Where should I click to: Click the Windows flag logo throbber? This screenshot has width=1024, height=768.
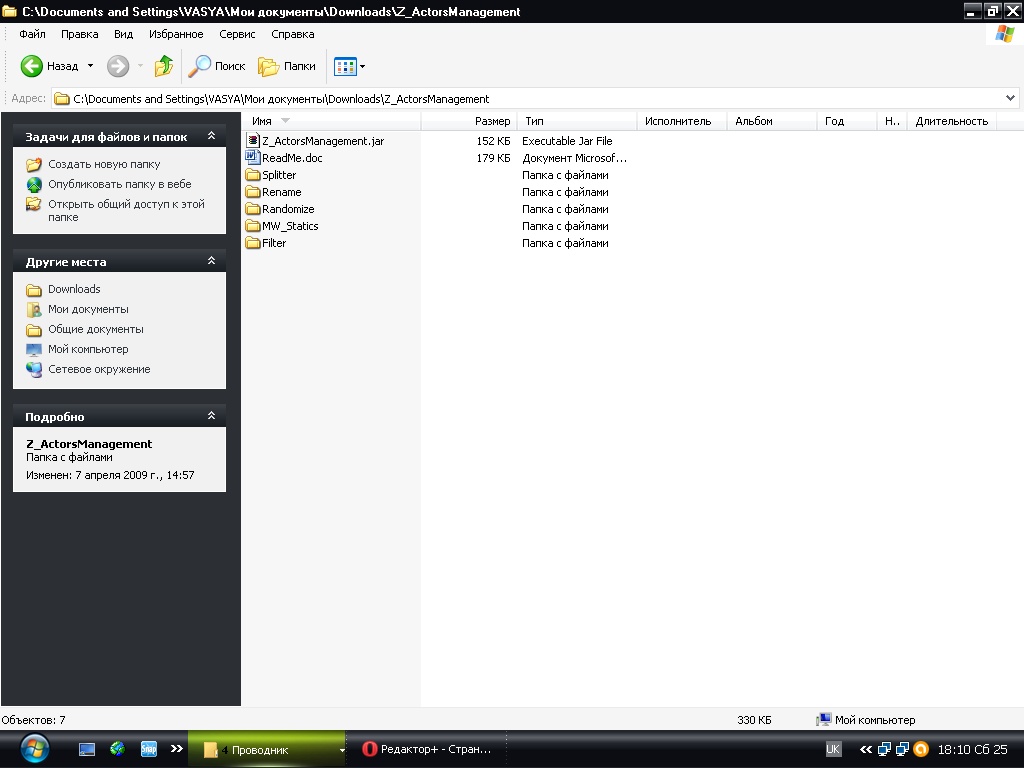coord(1004,34)
